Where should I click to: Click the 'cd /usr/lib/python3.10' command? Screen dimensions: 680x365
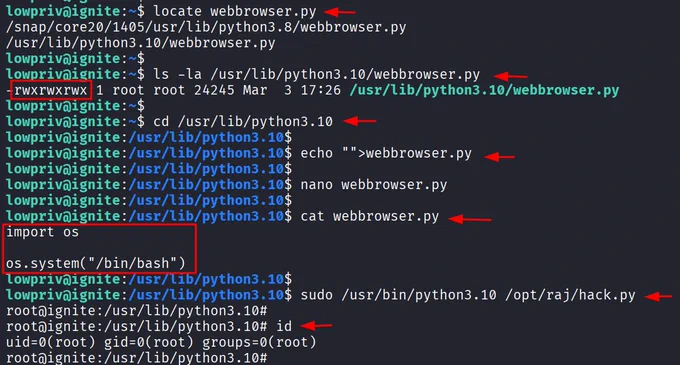click(x=243, y=122)
